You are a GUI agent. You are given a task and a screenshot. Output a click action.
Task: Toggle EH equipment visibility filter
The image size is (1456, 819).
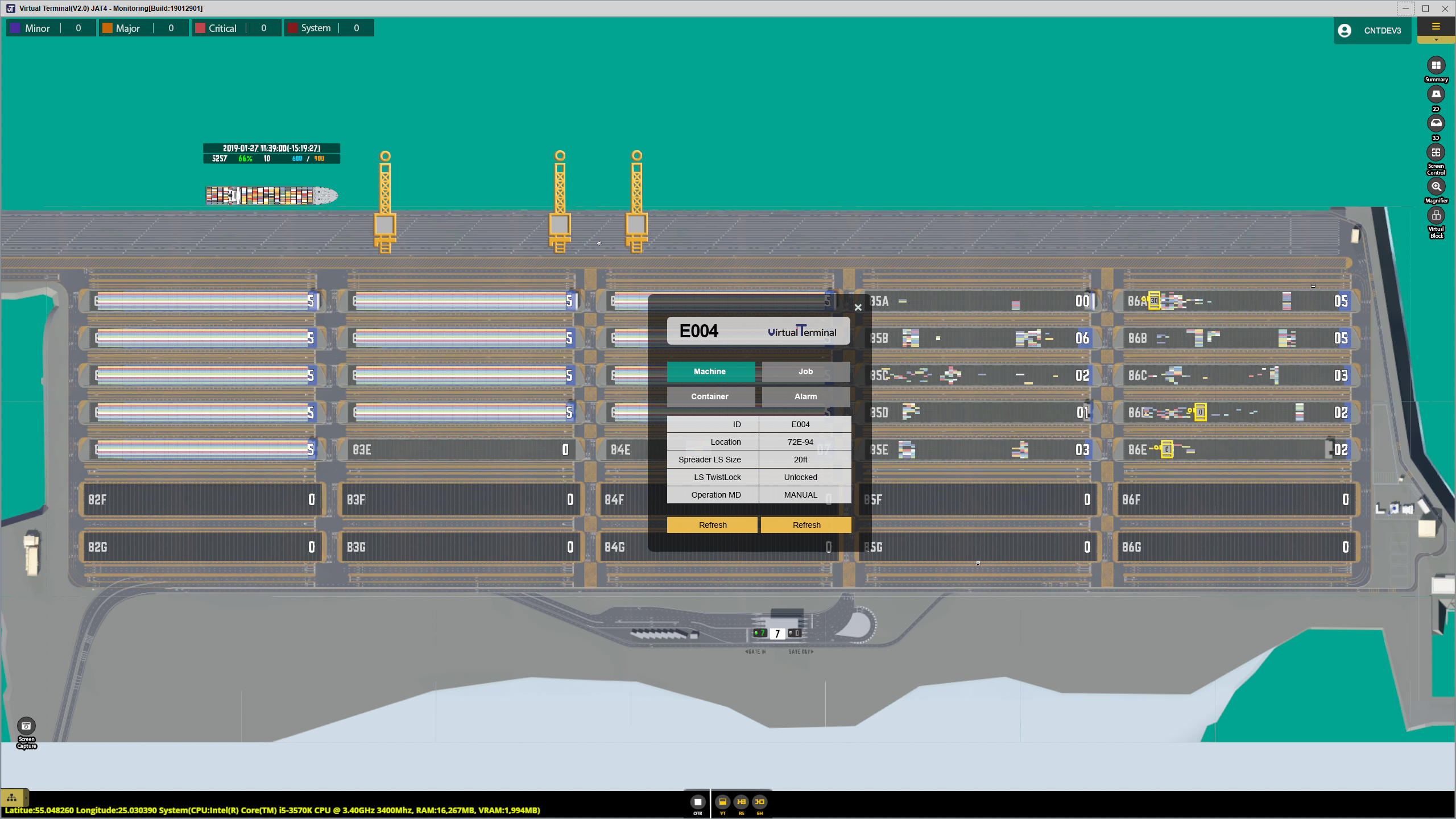759,802
